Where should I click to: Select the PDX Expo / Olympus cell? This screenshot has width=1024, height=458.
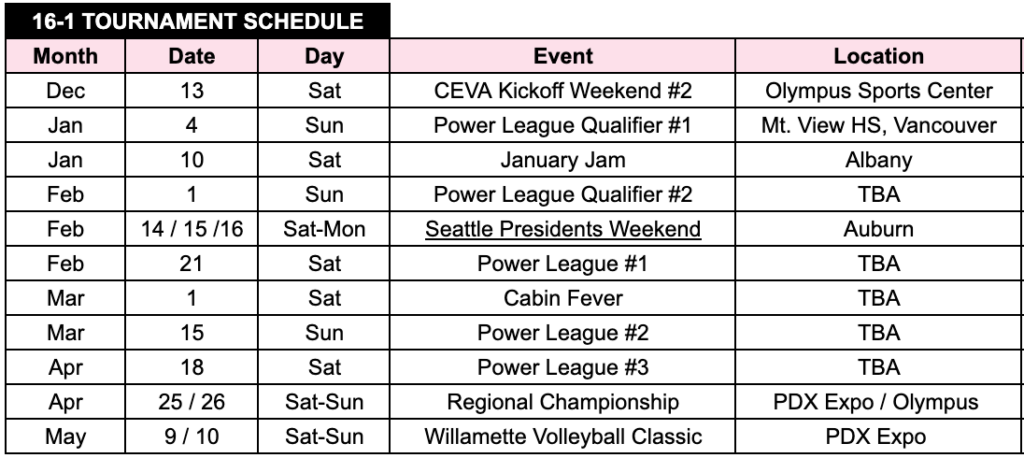(878, 402)
